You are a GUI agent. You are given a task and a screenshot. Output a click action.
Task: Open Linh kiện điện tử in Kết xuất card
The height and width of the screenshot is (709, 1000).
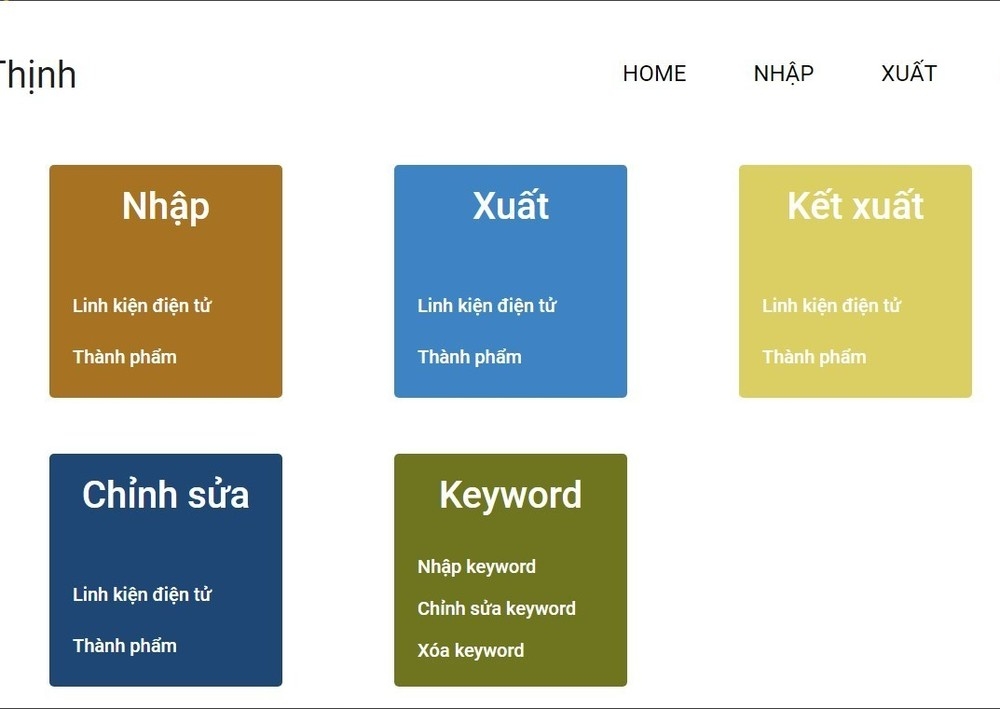[831, 305]
